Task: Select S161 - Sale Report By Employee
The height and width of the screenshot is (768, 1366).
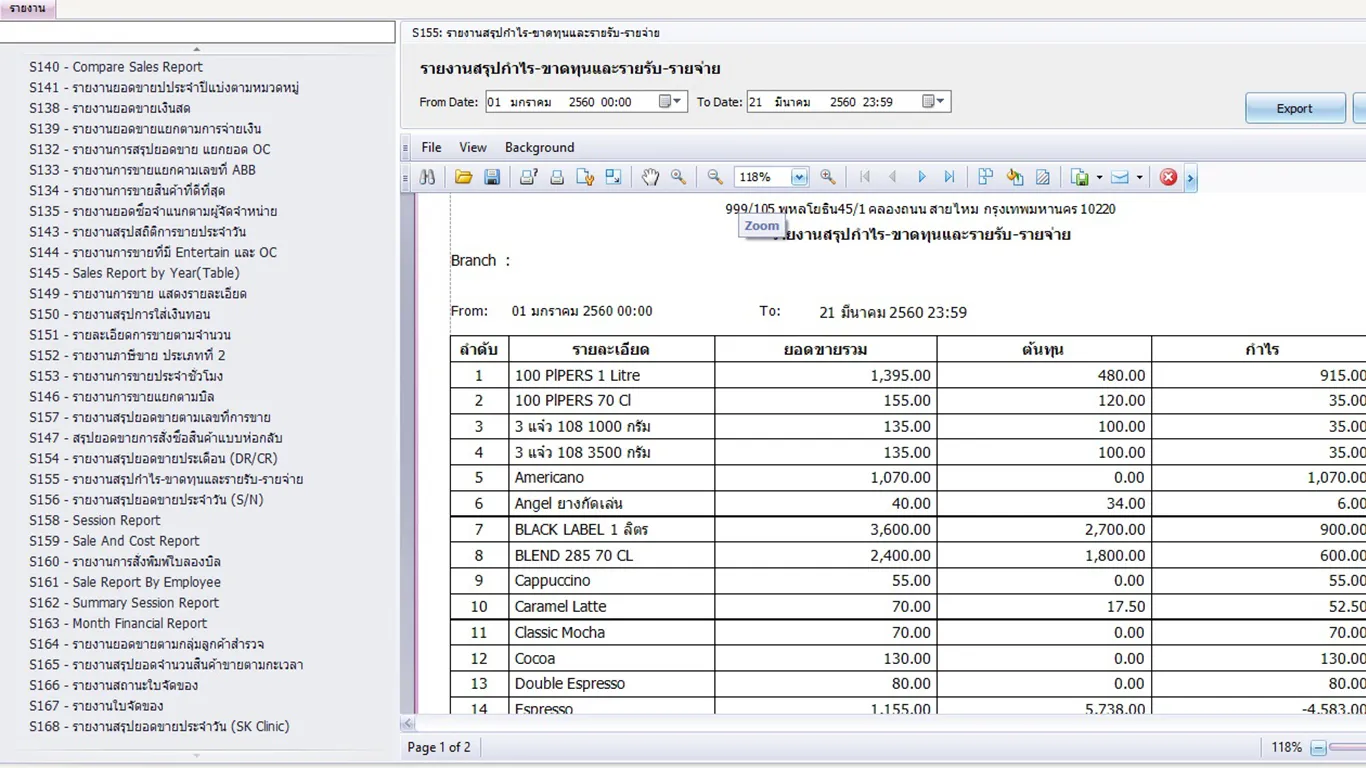Action: coord(125,582)
